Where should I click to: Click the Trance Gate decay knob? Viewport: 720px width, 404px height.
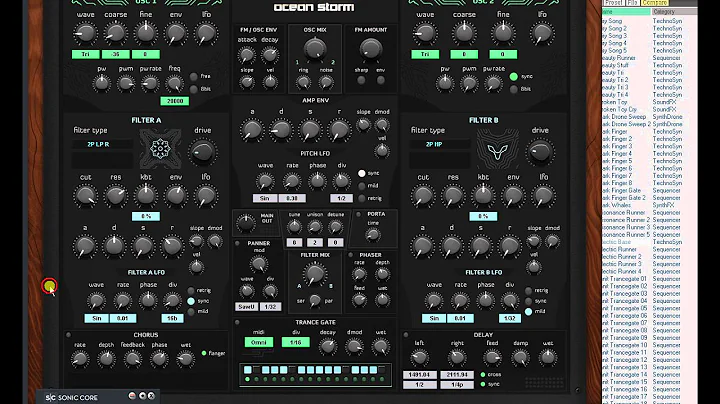click(327, 347)
